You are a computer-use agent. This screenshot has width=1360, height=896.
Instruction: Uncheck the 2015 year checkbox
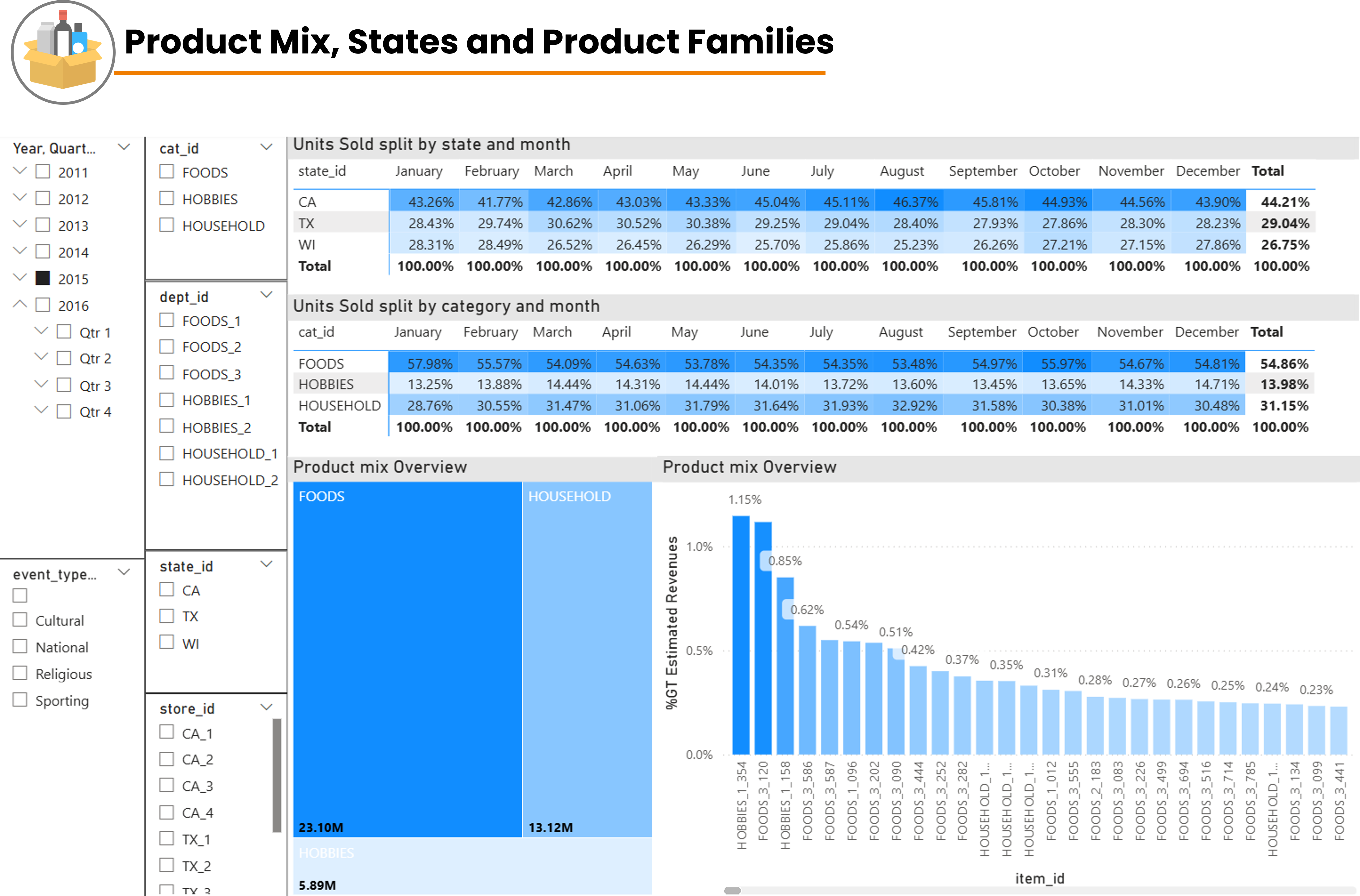(43, 278)
